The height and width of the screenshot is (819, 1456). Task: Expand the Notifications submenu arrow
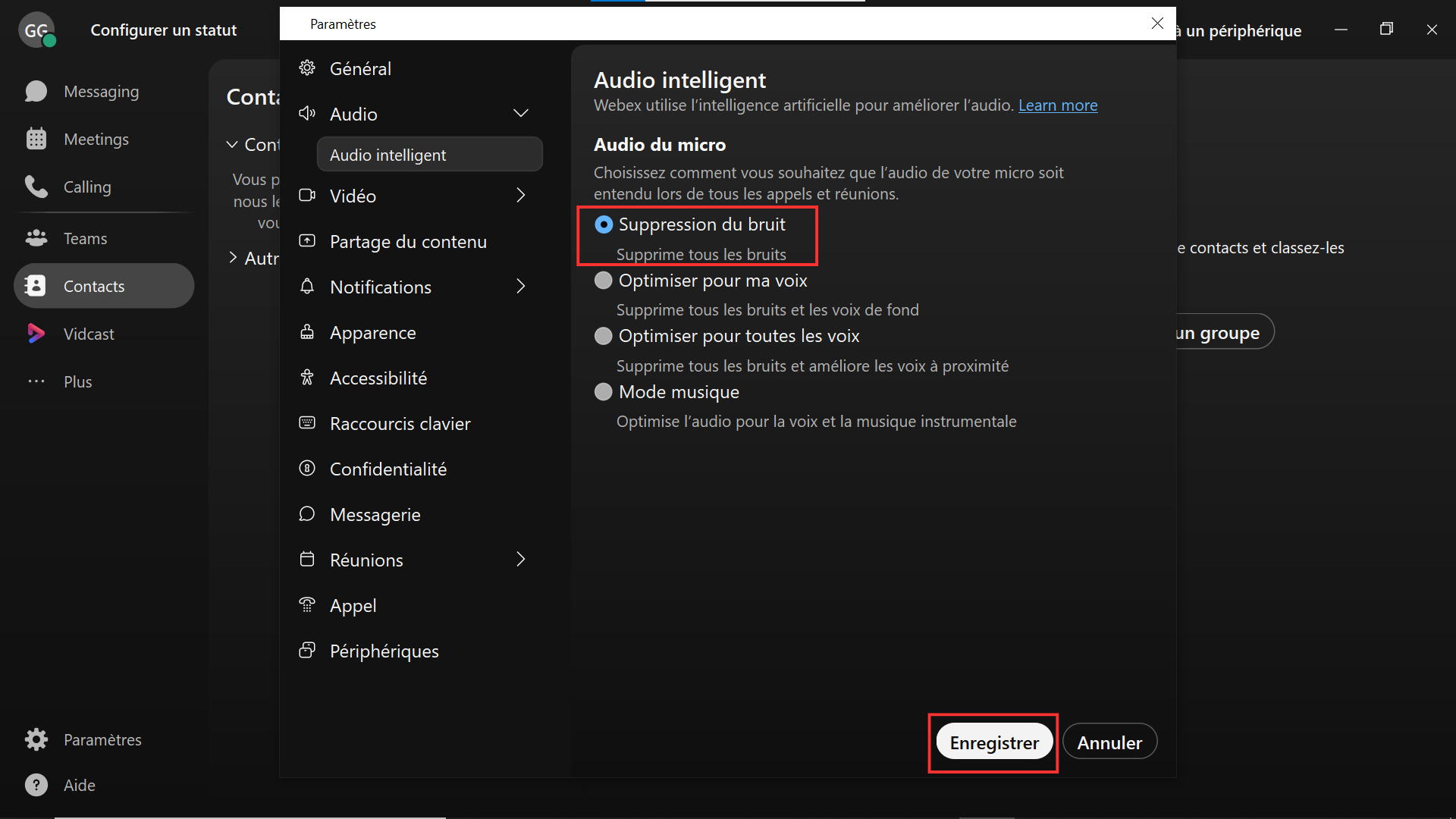pyautogui.click(x=521, y=287)
